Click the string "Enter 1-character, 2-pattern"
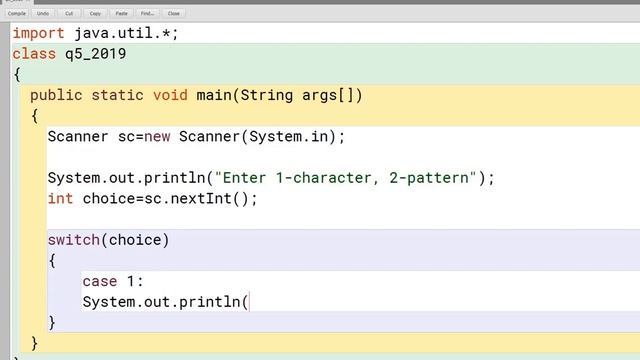This screenshot has width=640, height=360. point(345,178)
